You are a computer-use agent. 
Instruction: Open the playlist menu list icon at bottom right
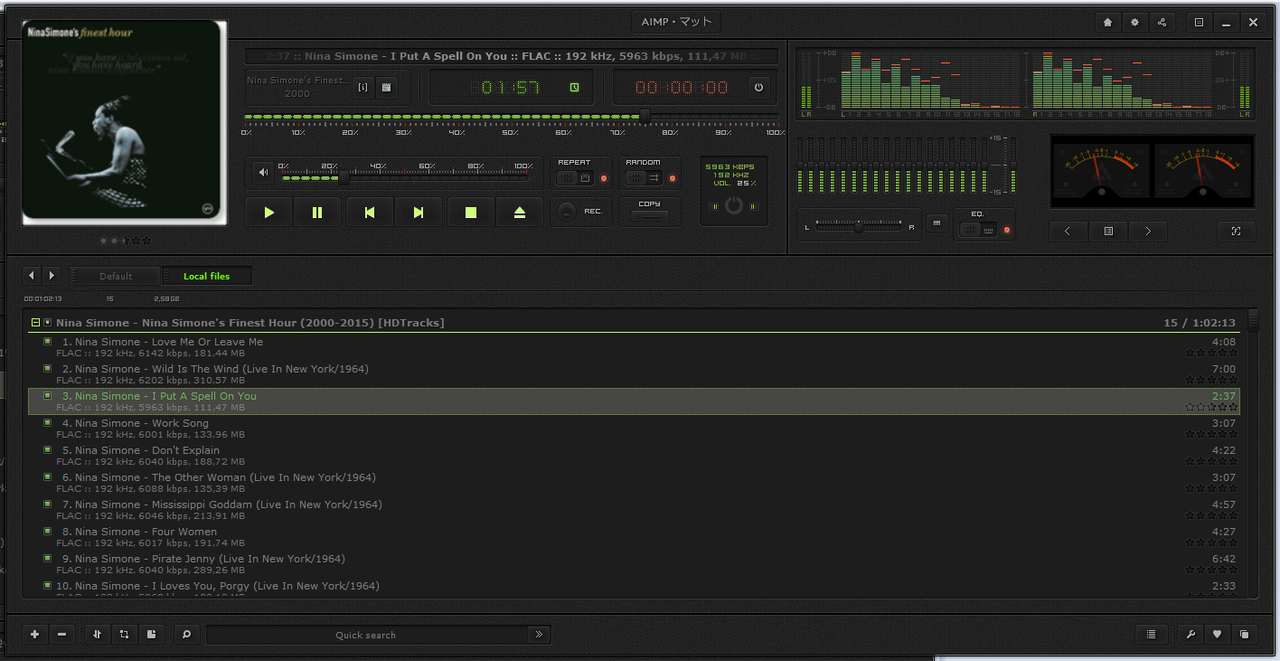click(1151, 634)
